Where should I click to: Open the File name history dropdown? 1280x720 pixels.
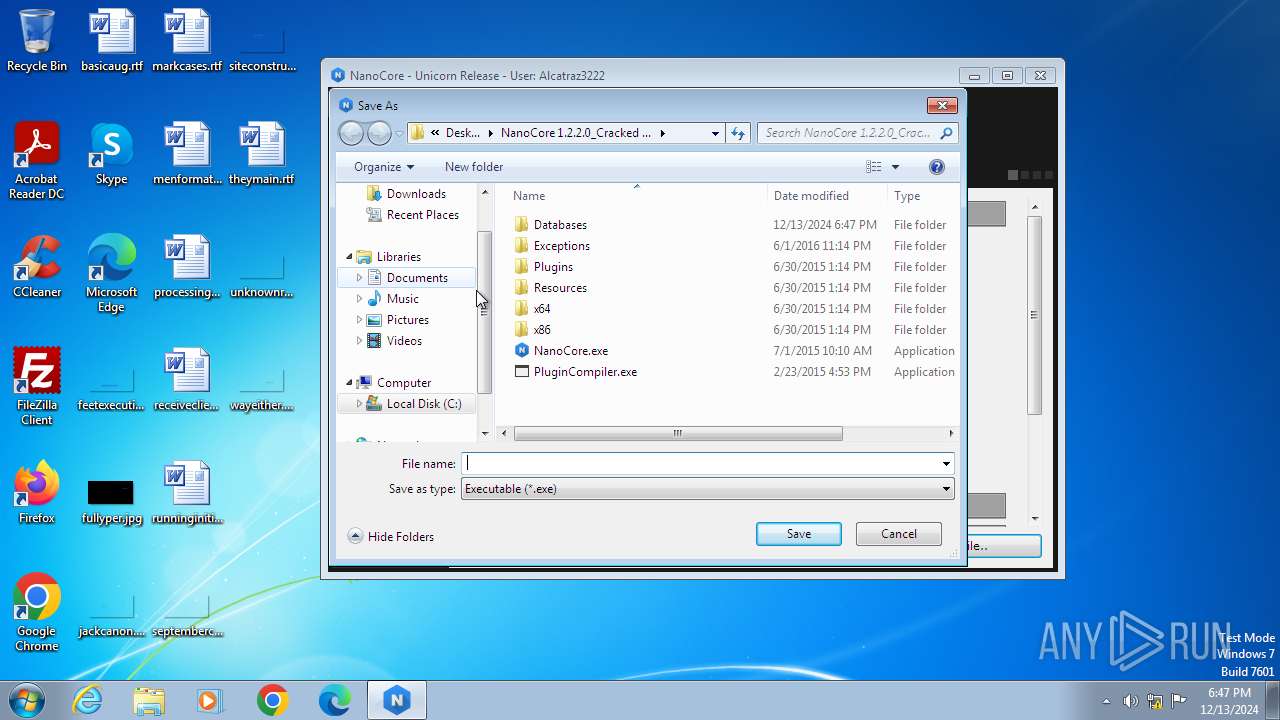[946, 464]
